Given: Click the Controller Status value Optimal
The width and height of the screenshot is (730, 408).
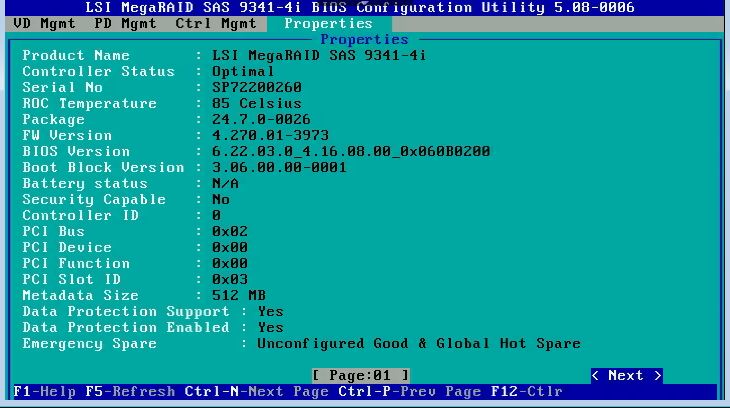Looking at the screenshot, I should point(243,71).
